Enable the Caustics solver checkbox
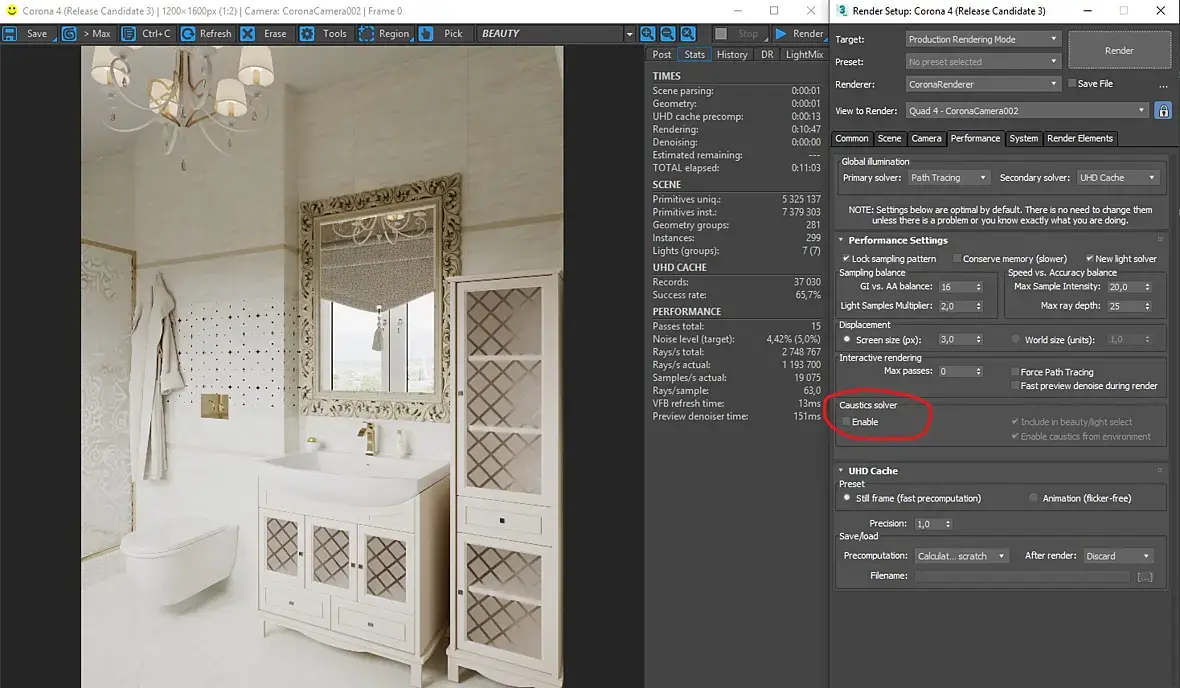The height and width of the screenshot is (688, 1180). point(846,422)
